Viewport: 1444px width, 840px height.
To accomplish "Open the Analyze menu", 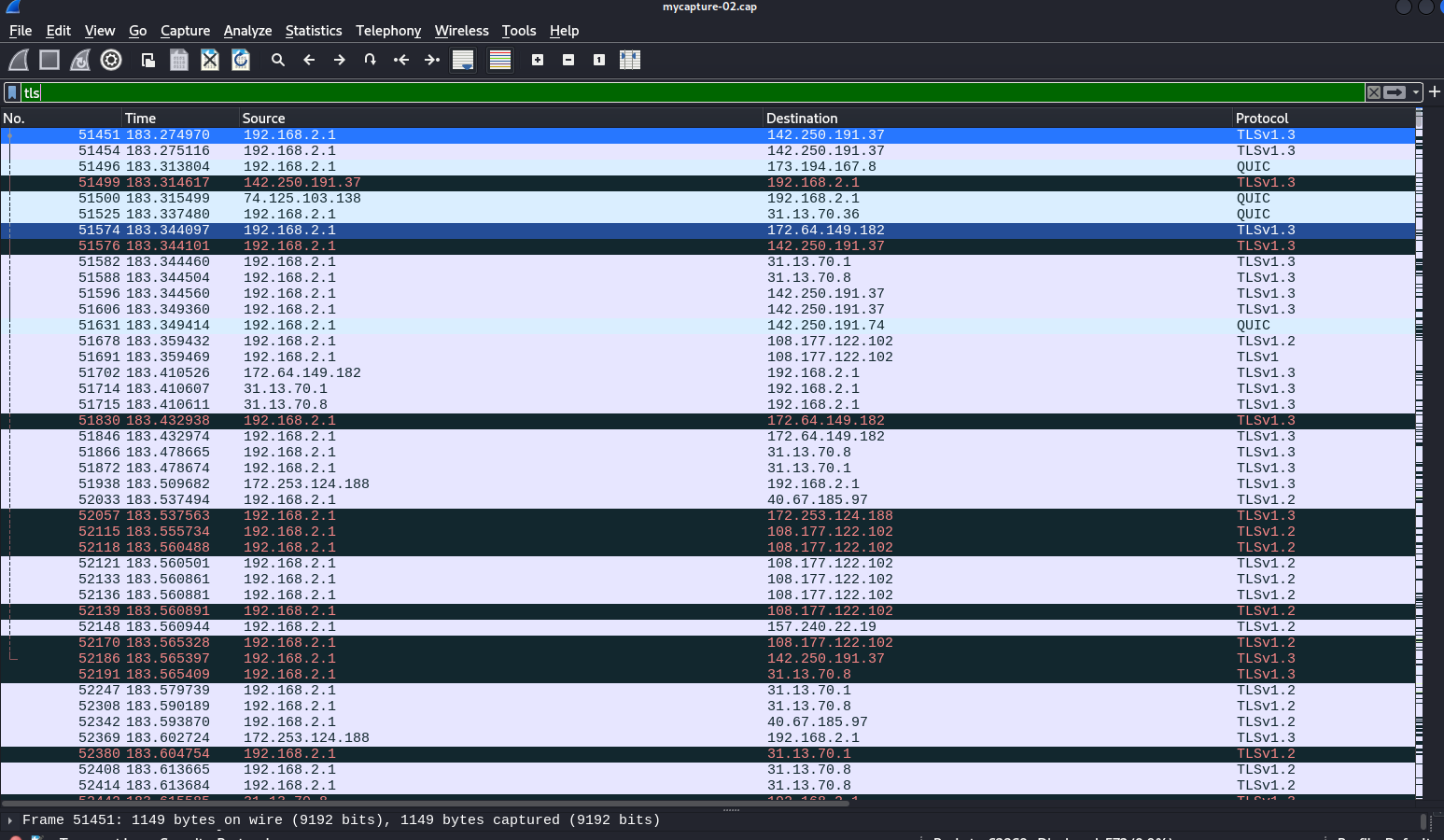I will 247,31.
